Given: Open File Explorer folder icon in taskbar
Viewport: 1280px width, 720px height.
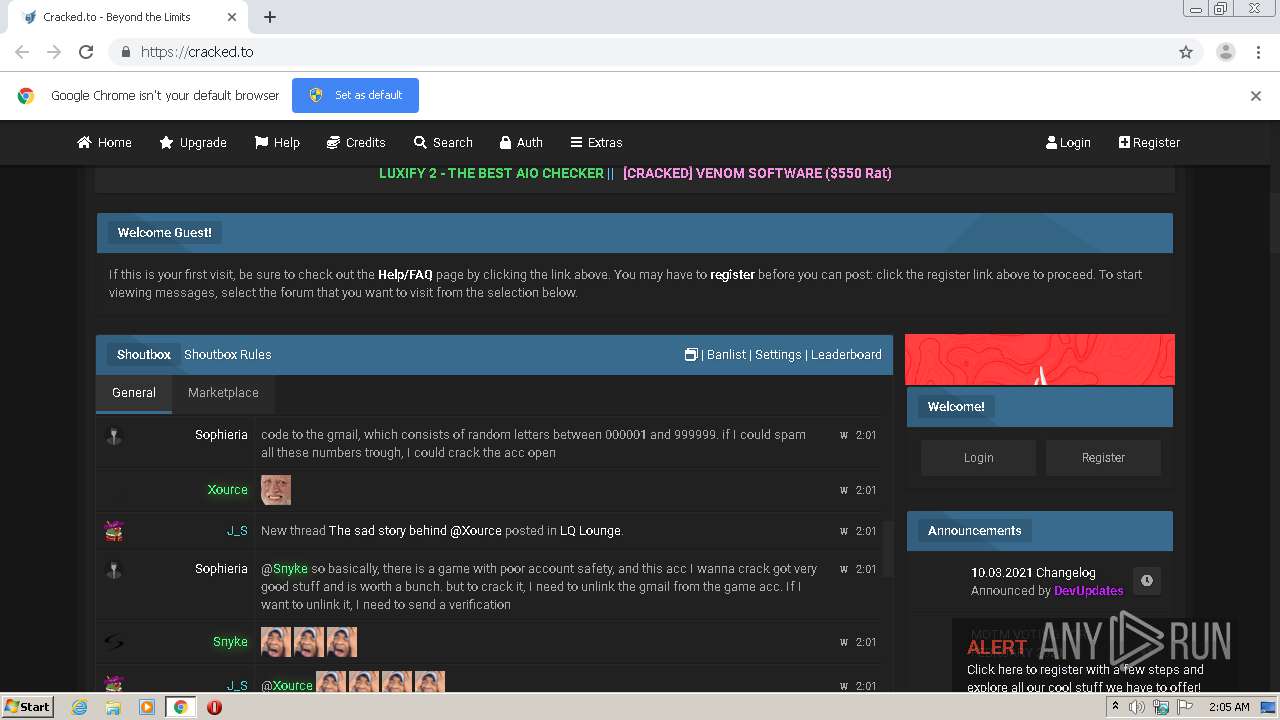Looking at the screenshot, I should (113, 707).
